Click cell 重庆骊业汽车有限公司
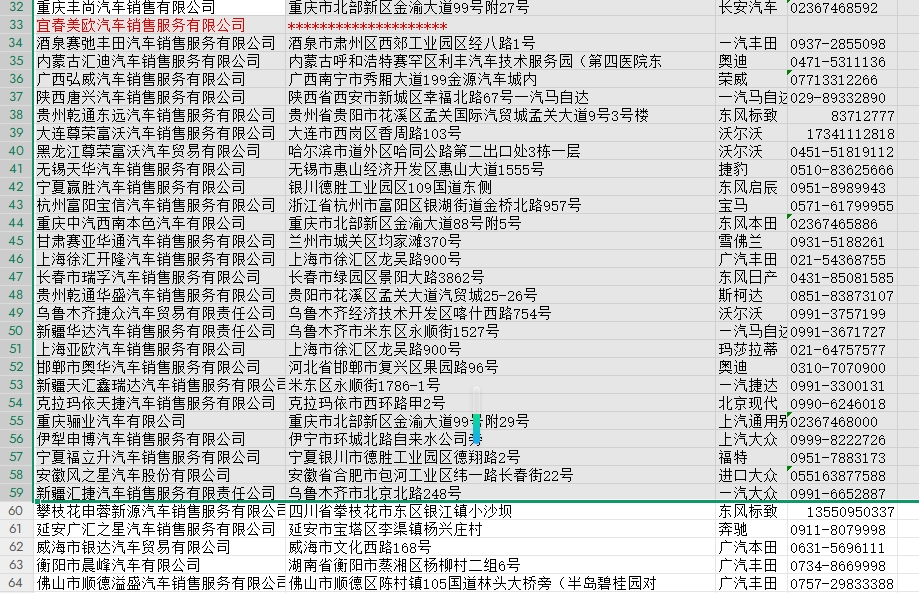Image resolution: width=919 pixels, height=593 pixels. (159, 422)
